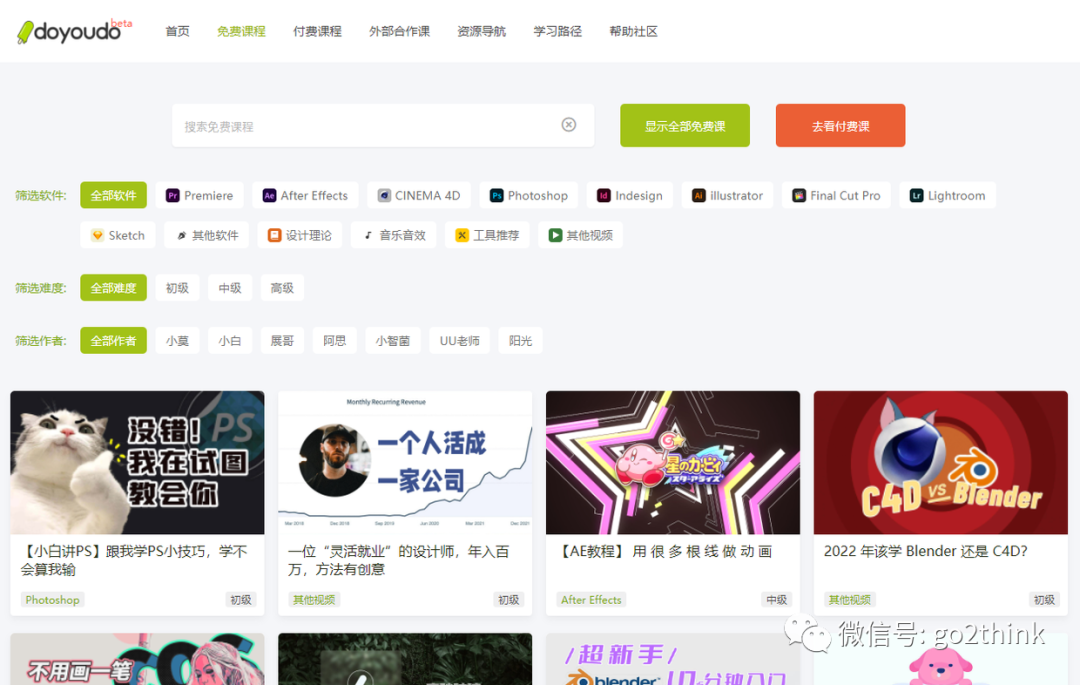Filter courses by Sketch

(x=117, y=234)
